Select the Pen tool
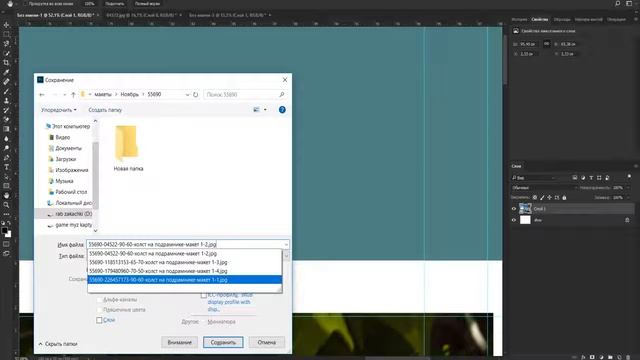 pos(6,158)
